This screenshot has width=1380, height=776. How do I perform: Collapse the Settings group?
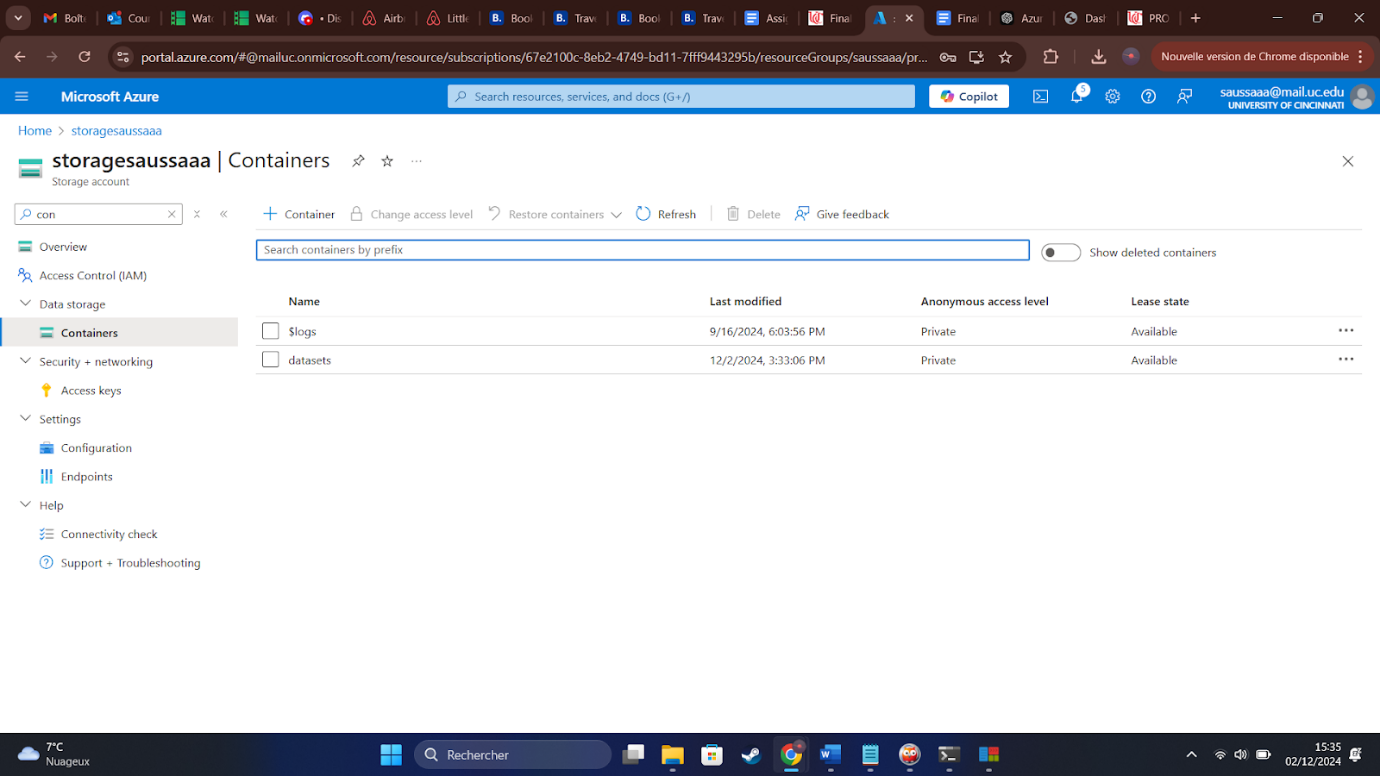coord(25,419)
